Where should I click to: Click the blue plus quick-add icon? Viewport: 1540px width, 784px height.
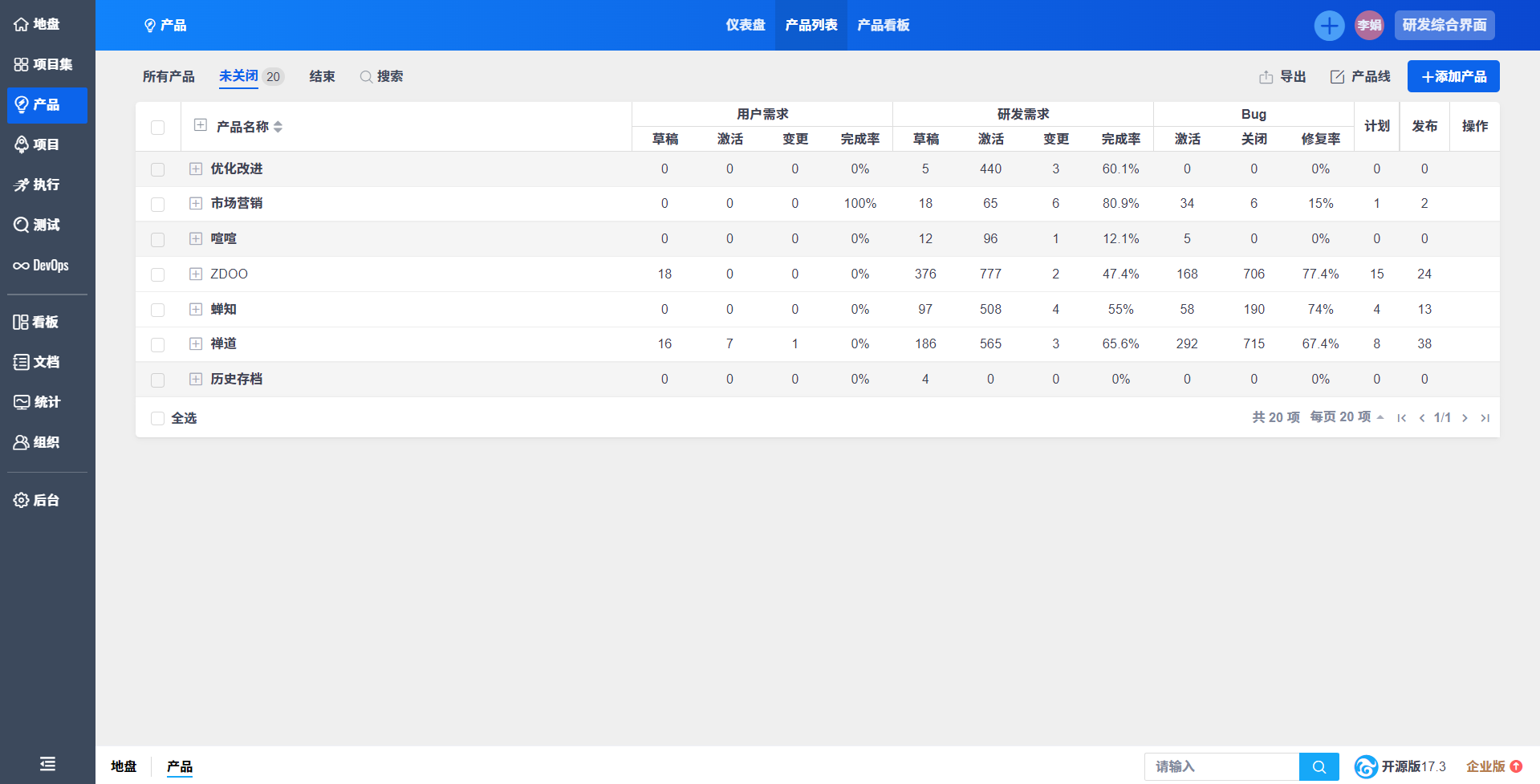(x=1329, y=26)
